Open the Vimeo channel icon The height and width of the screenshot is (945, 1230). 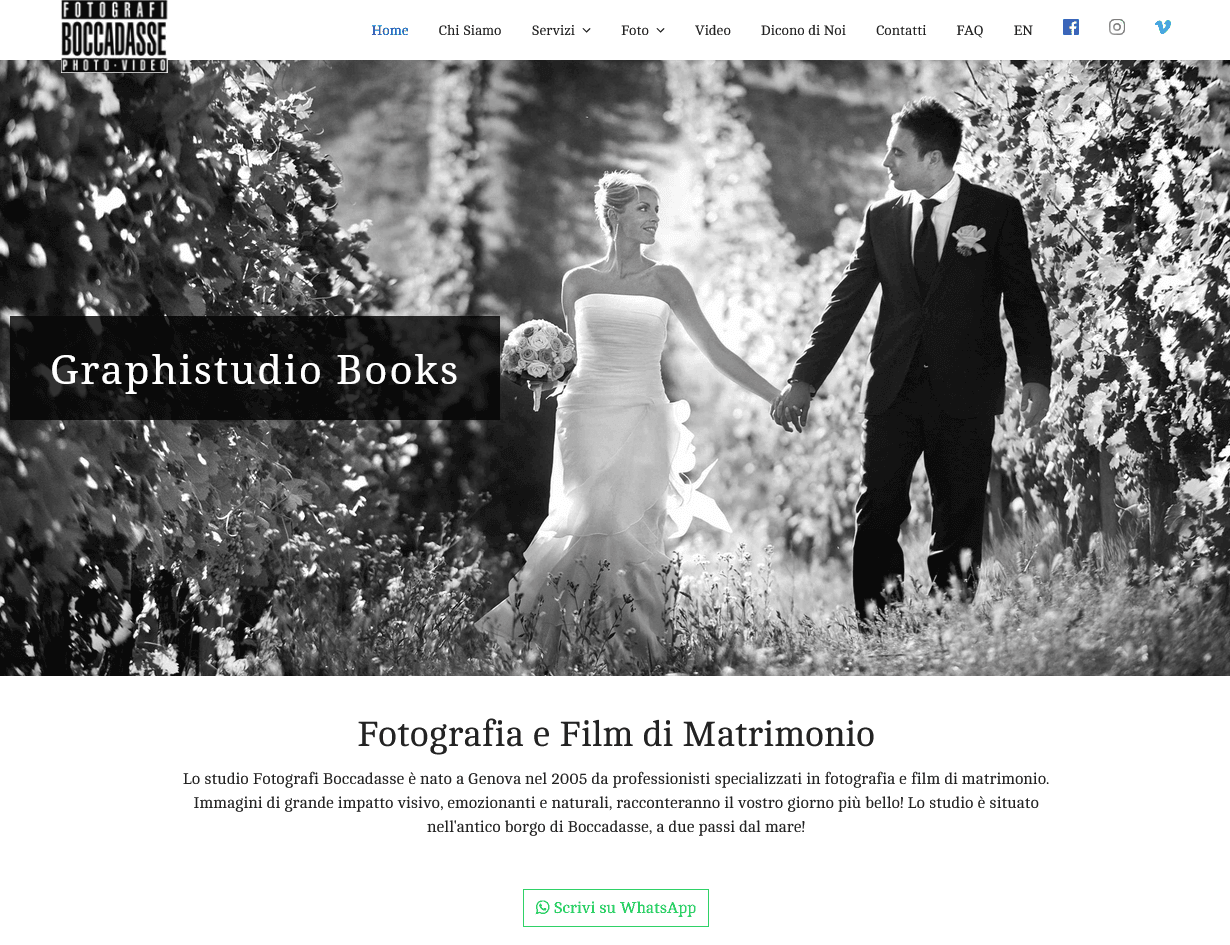pyautogui.click(x=1163, y=27)
